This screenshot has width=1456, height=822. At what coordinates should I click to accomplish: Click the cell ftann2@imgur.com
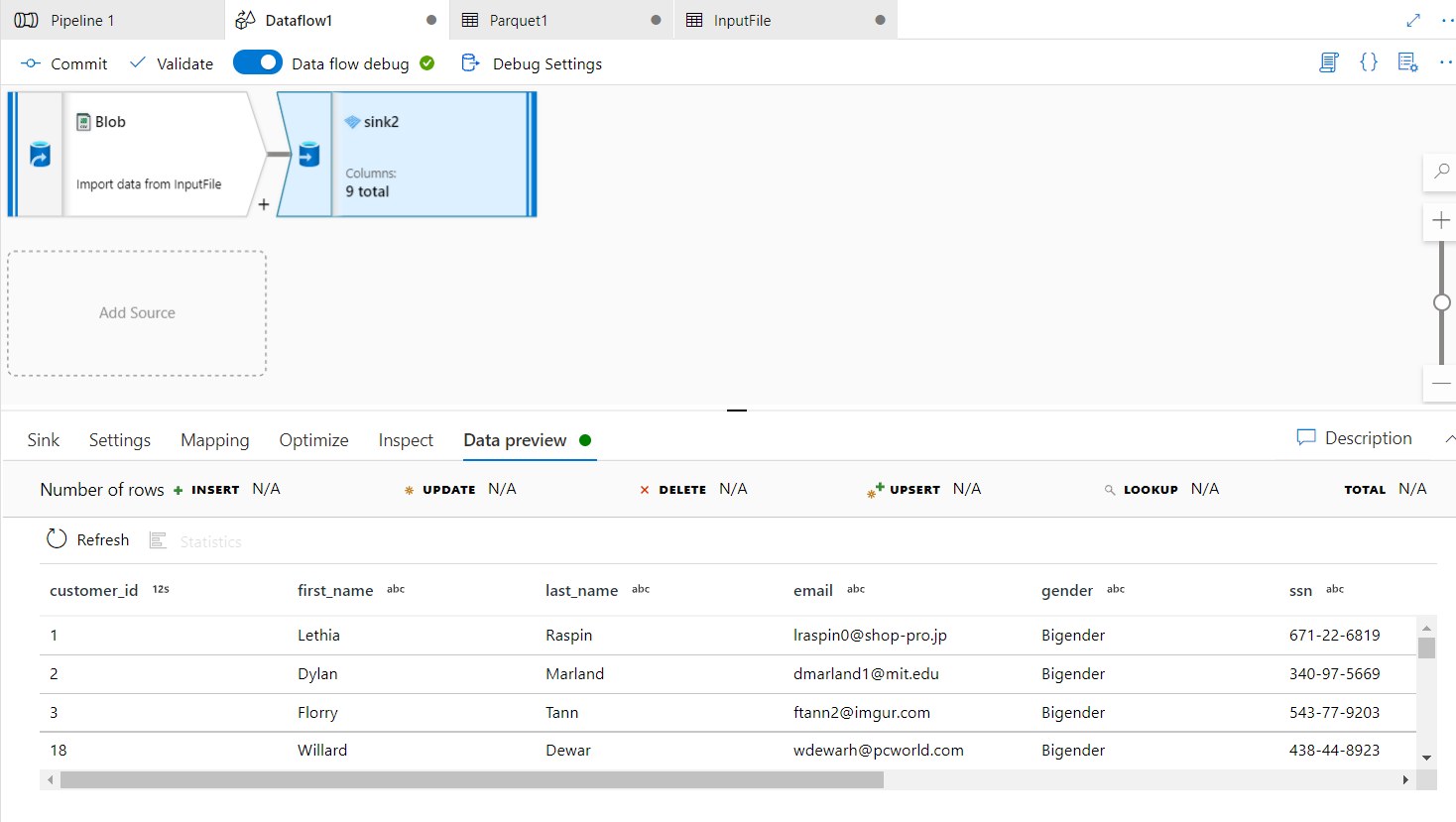click(x=862, y=712)
